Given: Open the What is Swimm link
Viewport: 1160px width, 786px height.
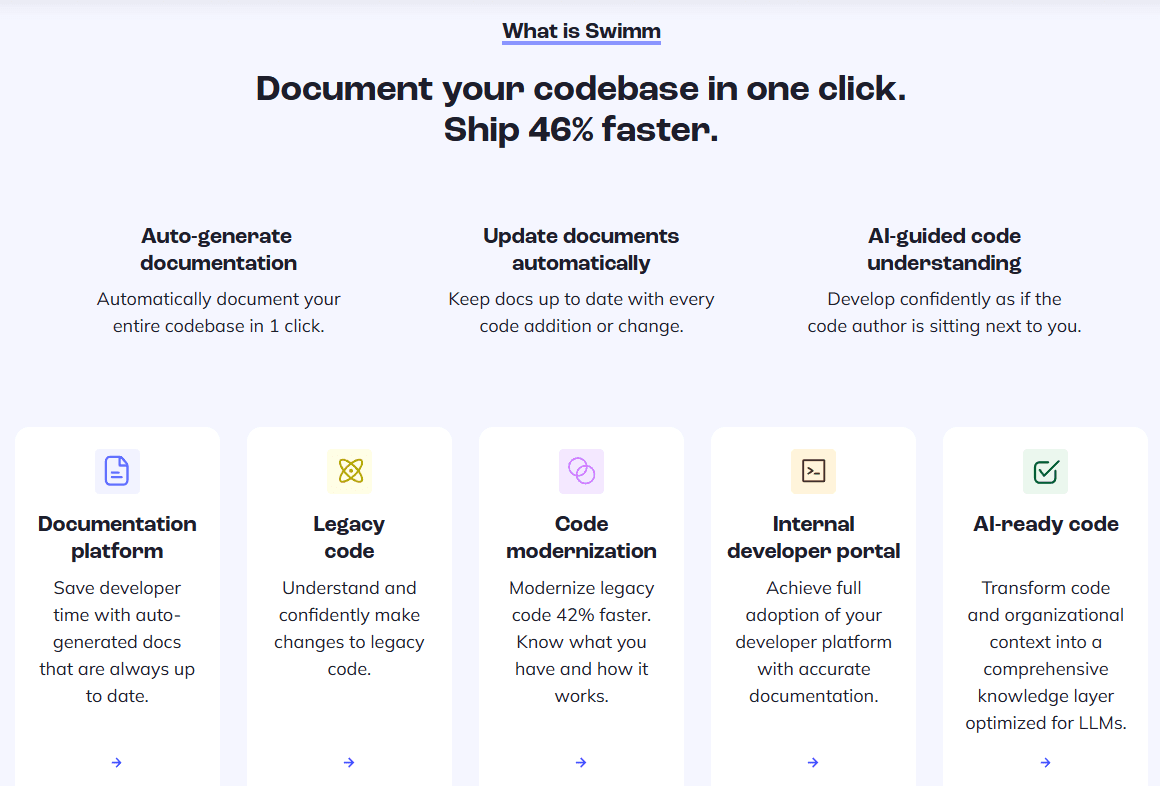Looking at the screenshot, I should click(581, 31).
